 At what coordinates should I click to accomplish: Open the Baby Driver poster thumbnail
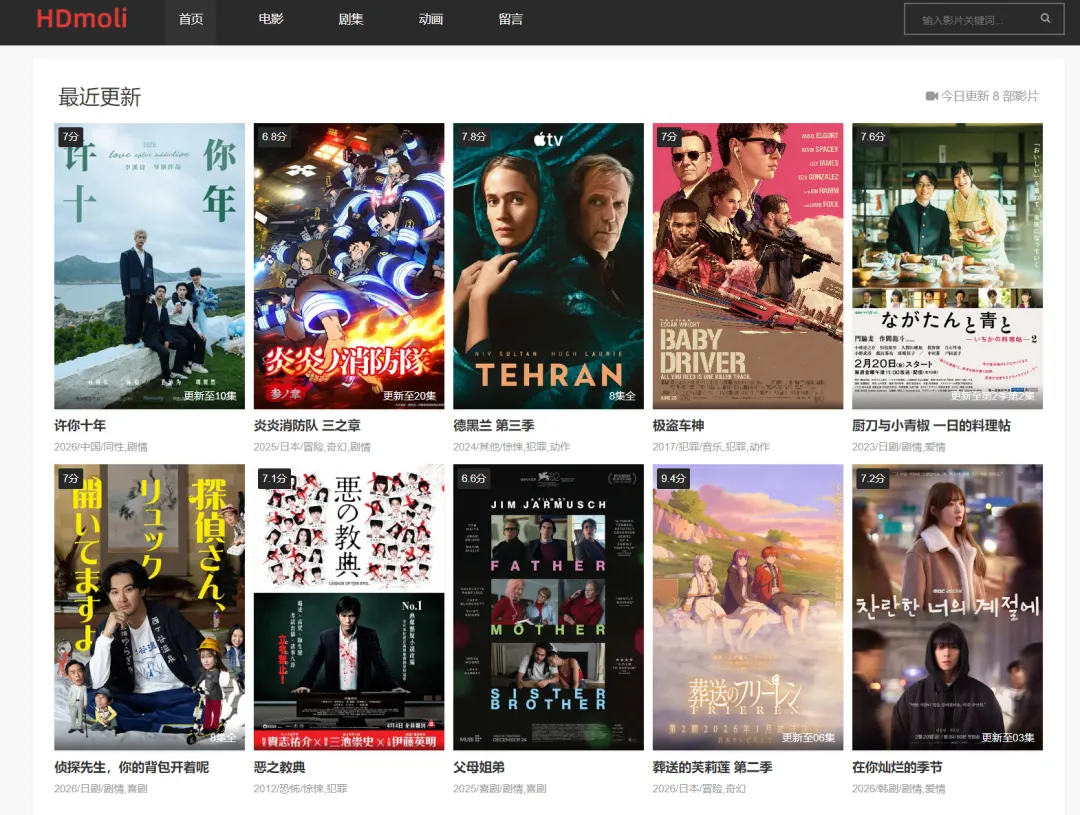point(747,266)
